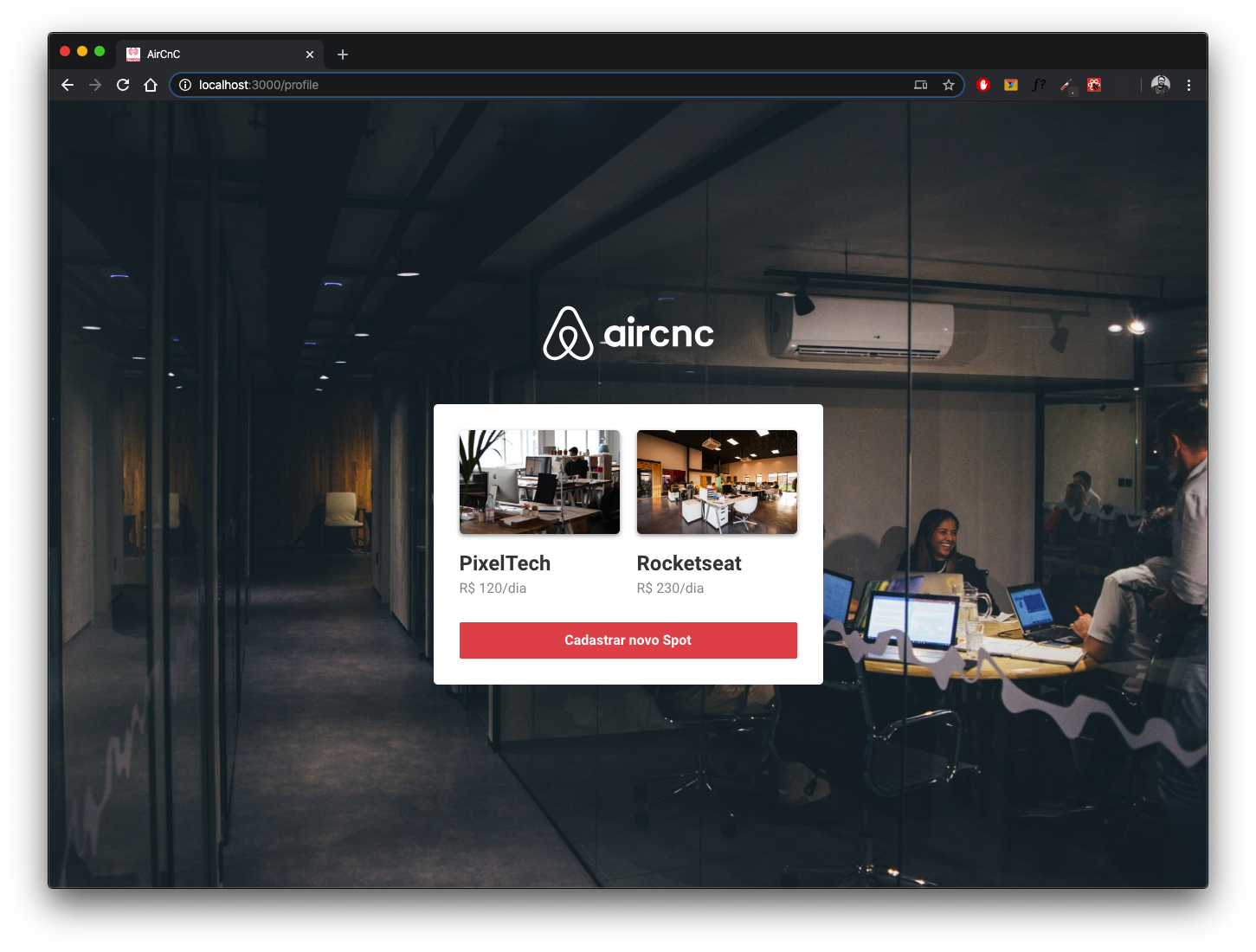Open the Rocketseat spot thumbnail
Image resolution: width=1256 pixels, height=952 pixels.
point(717,482)
